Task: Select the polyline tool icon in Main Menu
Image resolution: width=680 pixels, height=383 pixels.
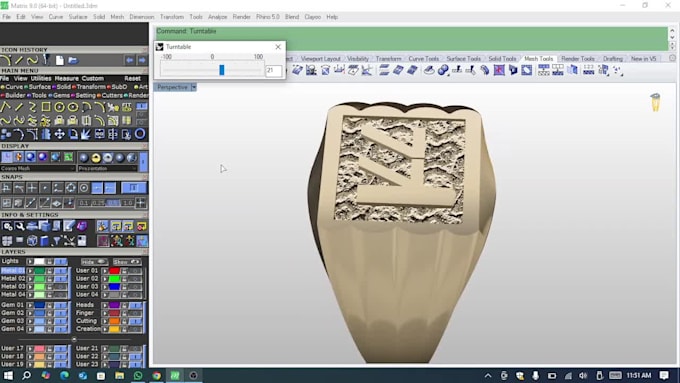Action: click(x=6, y=107)
